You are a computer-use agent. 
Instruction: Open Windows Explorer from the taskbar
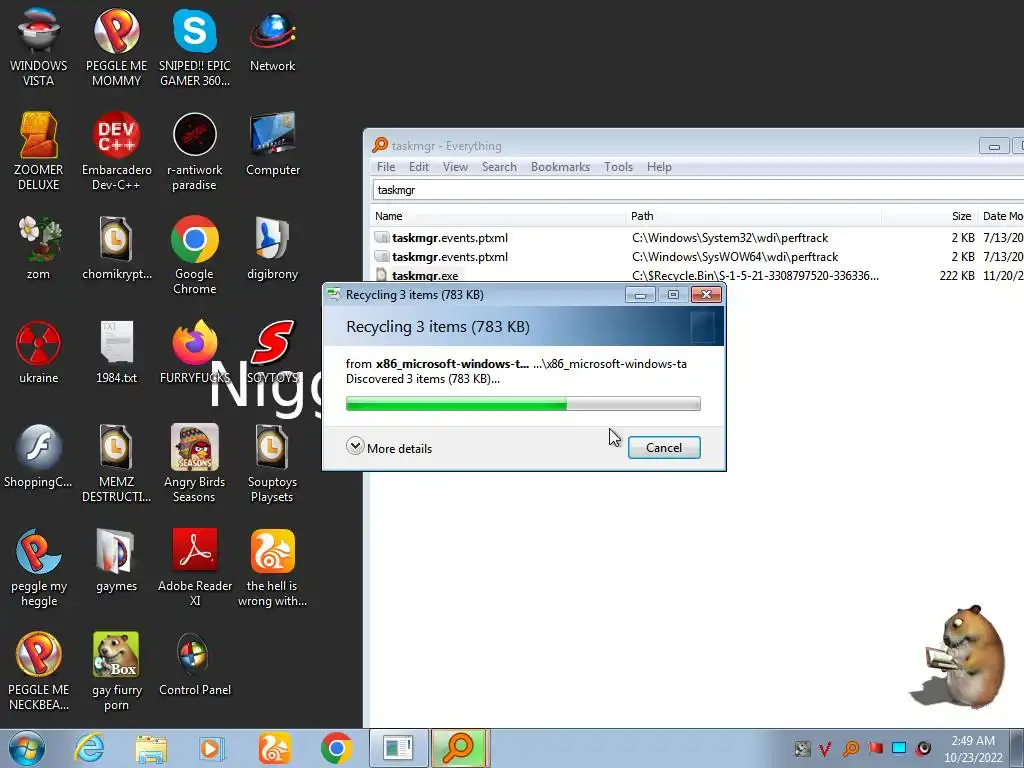coord(151,748)
